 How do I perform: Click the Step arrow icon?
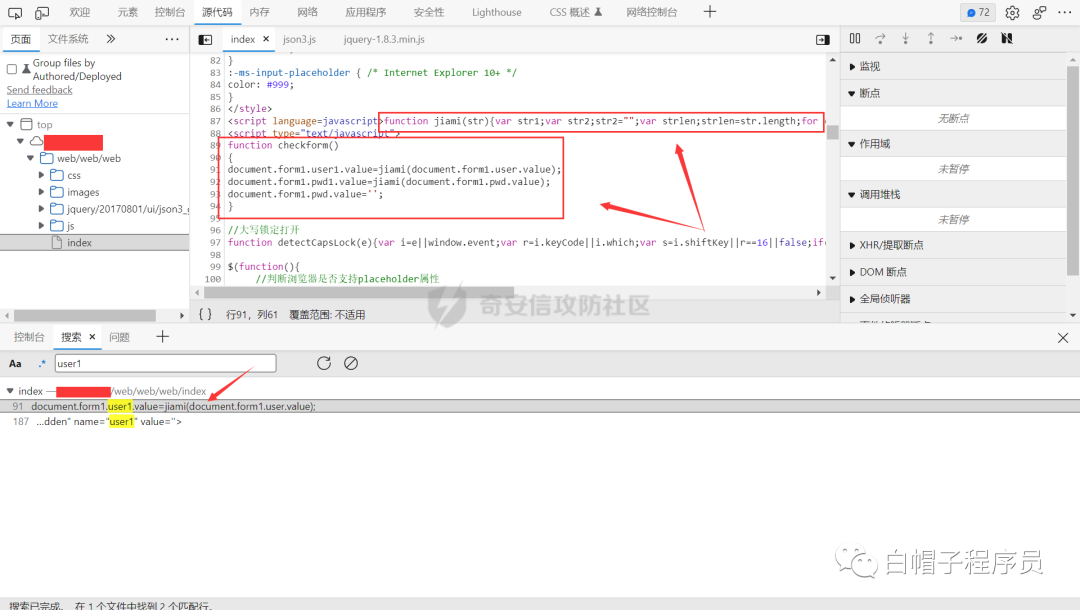click(956, 39)
